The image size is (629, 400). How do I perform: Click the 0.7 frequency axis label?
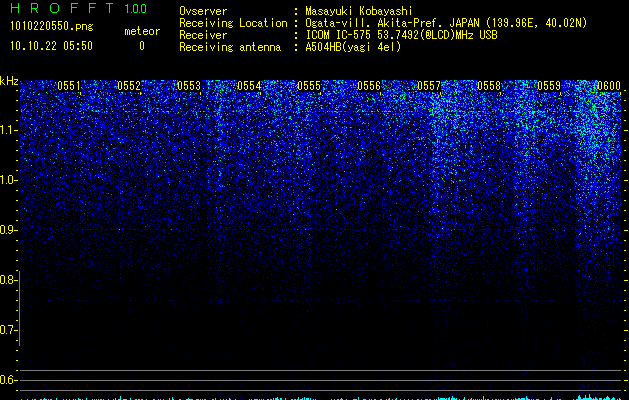click(7, 330)
